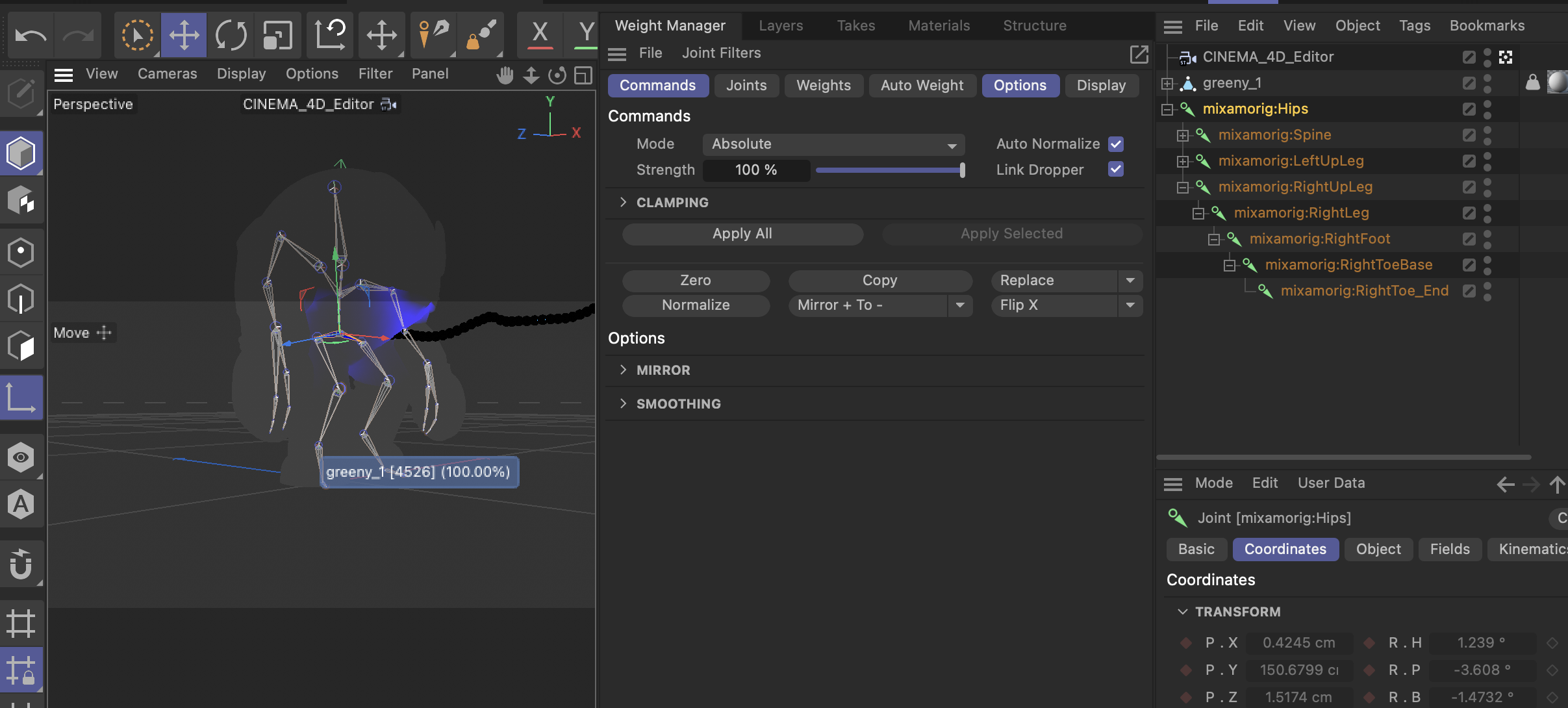
Task: Click the Viewport Solo eye icon
Action: tap(21, 457)
